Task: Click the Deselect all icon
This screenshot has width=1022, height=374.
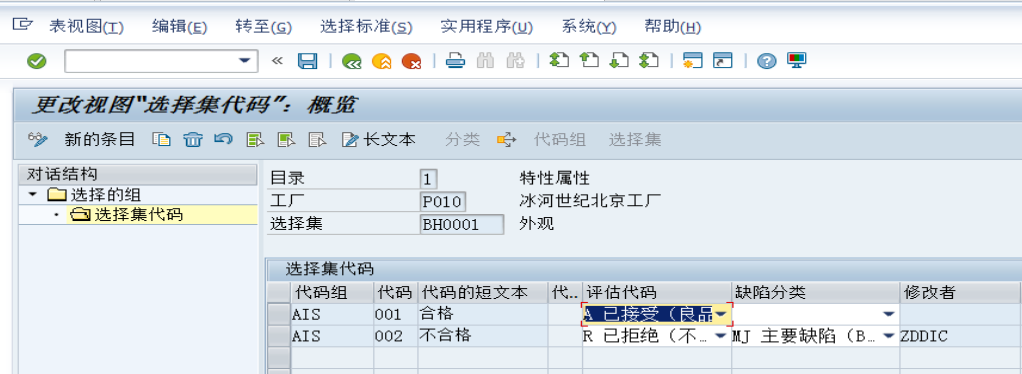Action: coord(317,139)
